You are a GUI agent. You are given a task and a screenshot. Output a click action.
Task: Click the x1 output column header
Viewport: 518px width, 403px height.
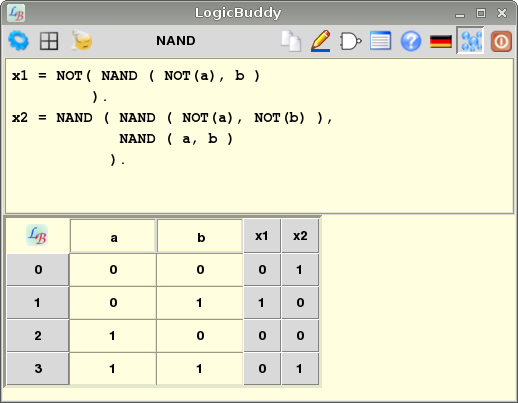[x=262, y=236]
